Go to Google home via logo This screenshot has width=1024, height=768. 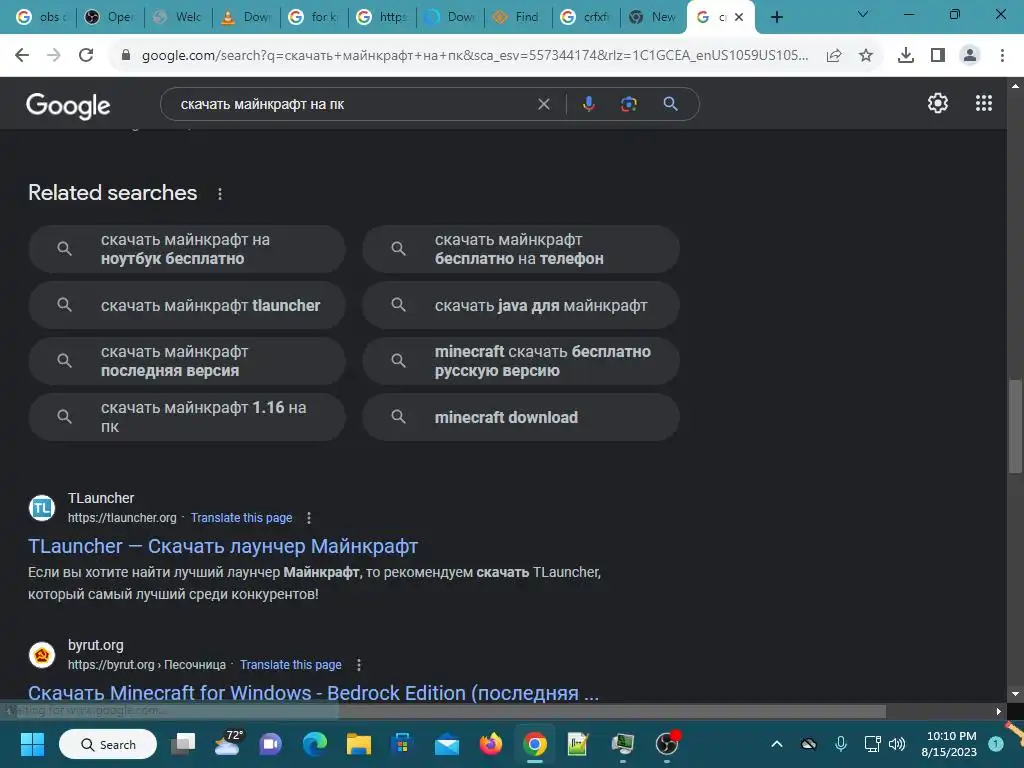tap(68, 104)
